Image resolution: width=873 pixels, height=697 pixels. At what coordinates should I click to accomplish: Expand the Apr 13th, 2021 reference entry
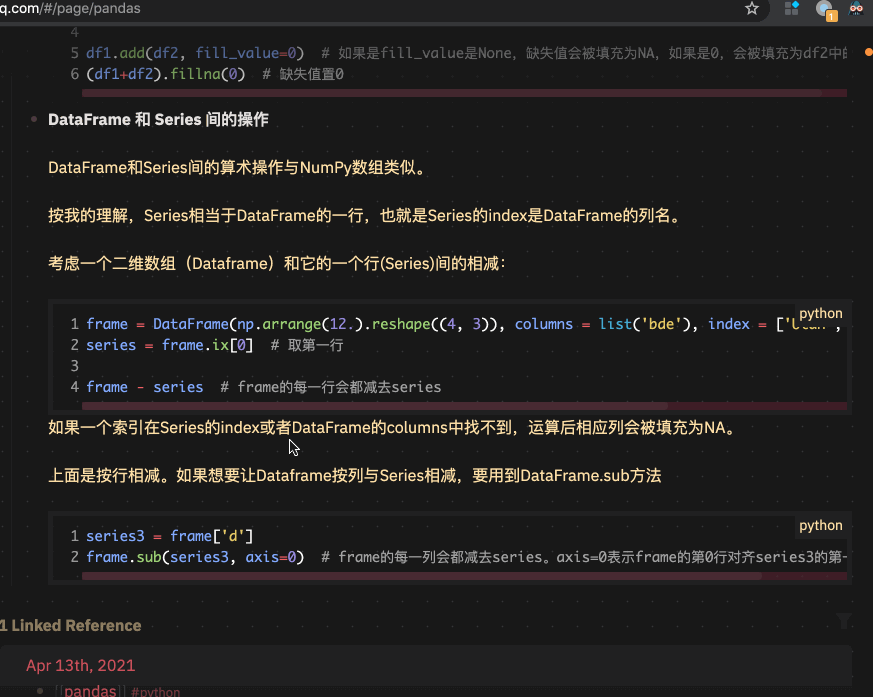coord(80,665)
